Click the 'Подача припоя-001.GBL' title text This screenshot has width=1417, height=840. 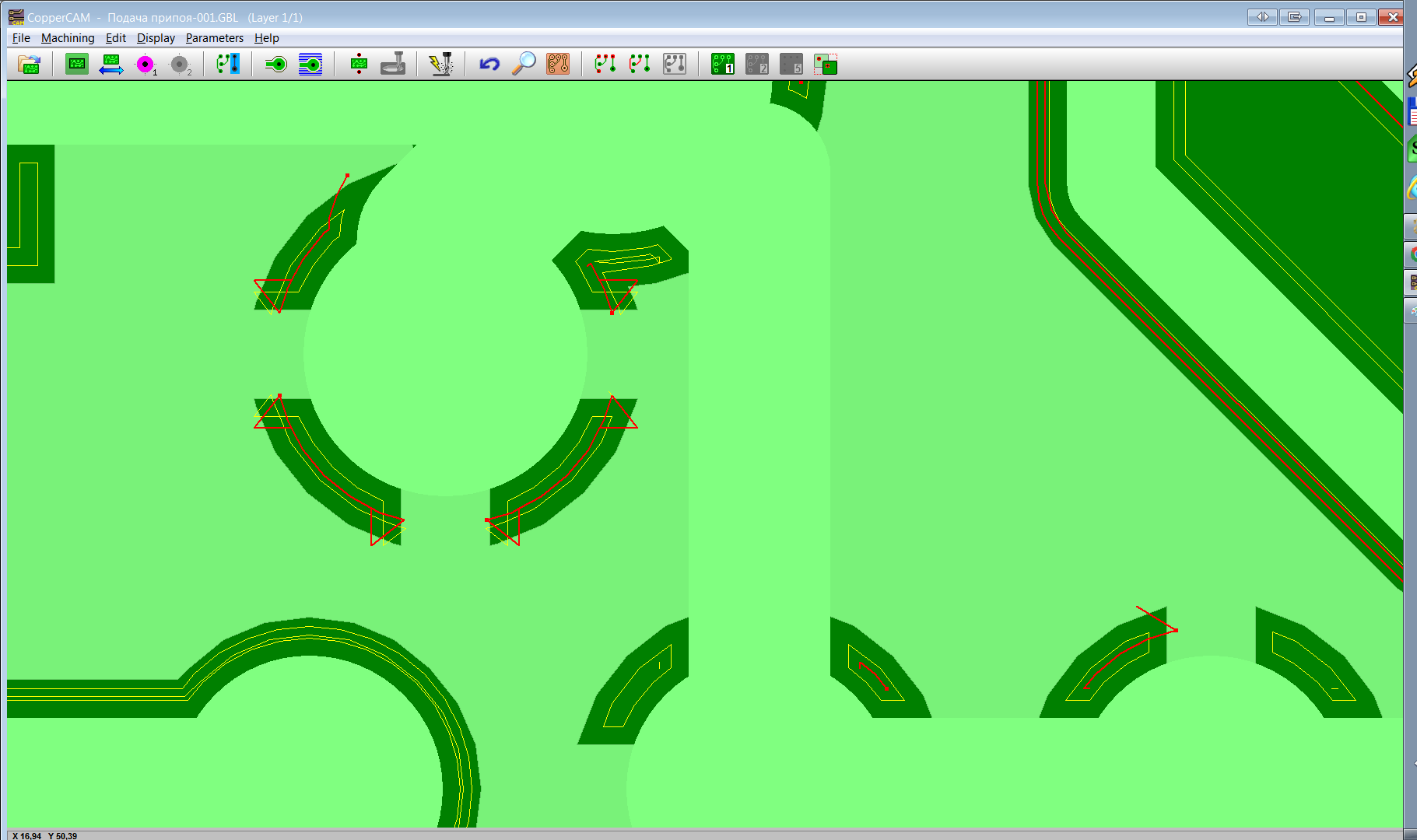coord(173,17)
